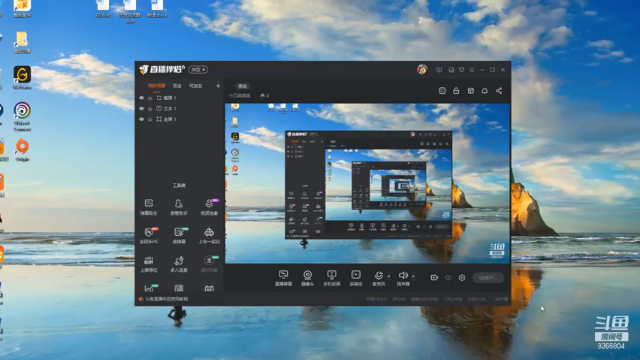Expand the speaker volume arrow
Image resolution: width=640 pixels, height=360 pixels.
click(413, 276)
